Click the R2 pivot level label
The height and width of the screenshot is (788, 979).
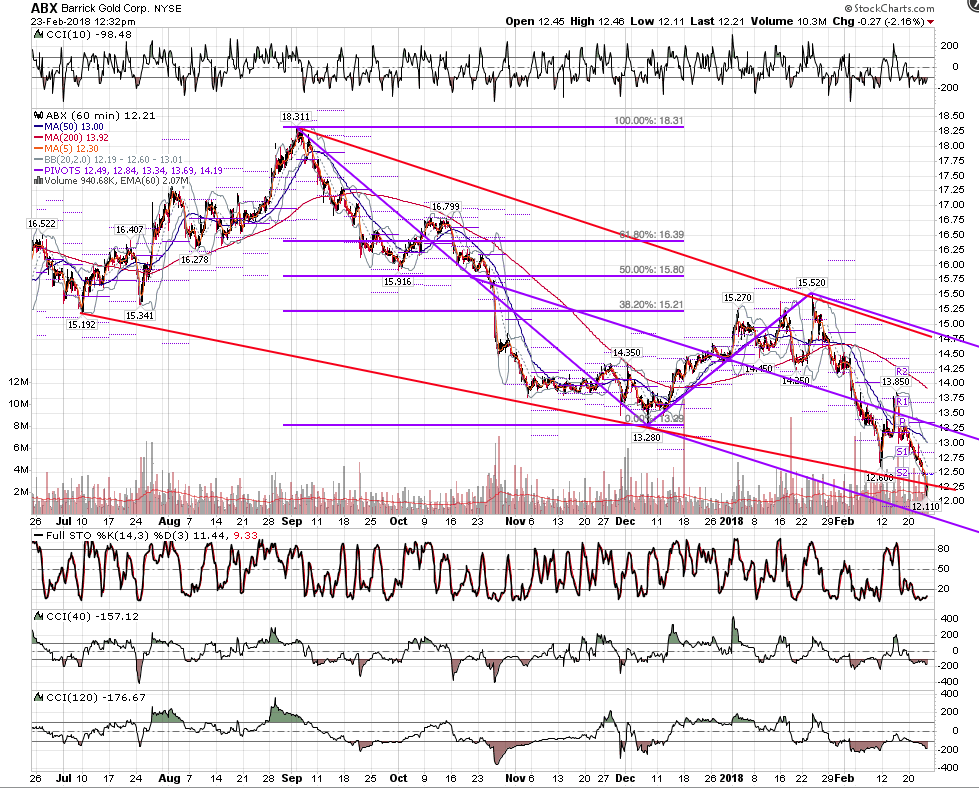coord(902,372)
